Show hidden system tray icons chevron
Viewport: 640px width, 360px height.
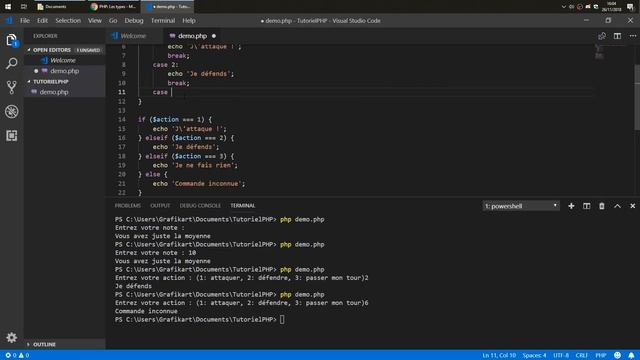click(x=564, y=7)
